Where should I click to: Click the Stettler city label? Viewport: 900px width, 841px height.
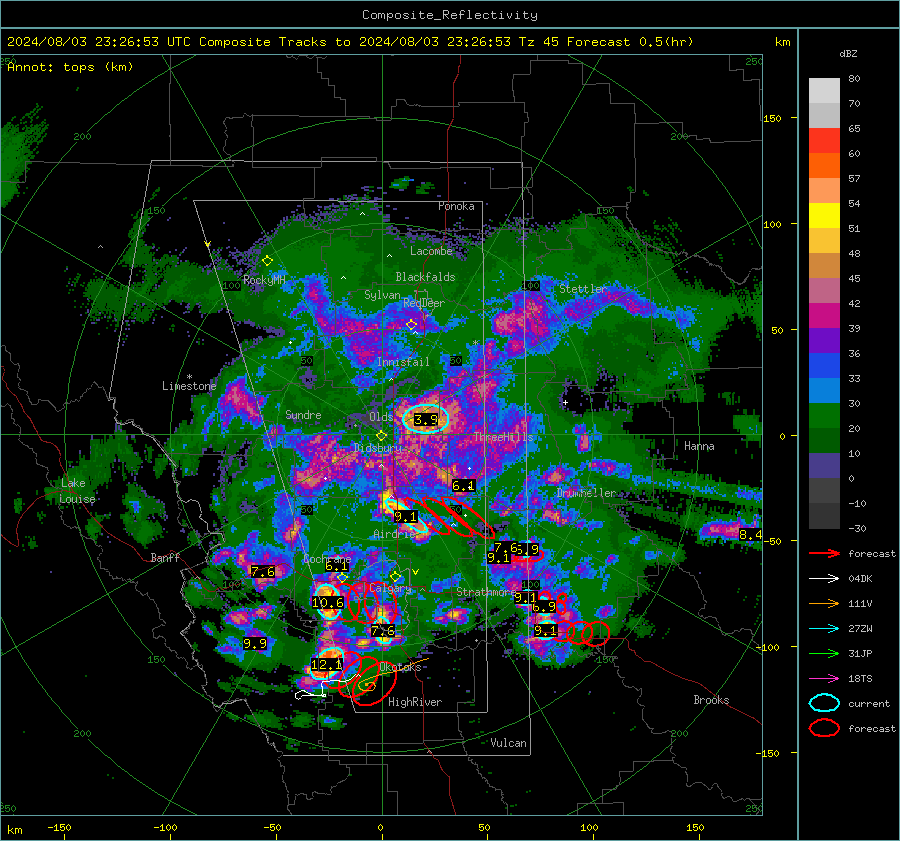point(583,289)
